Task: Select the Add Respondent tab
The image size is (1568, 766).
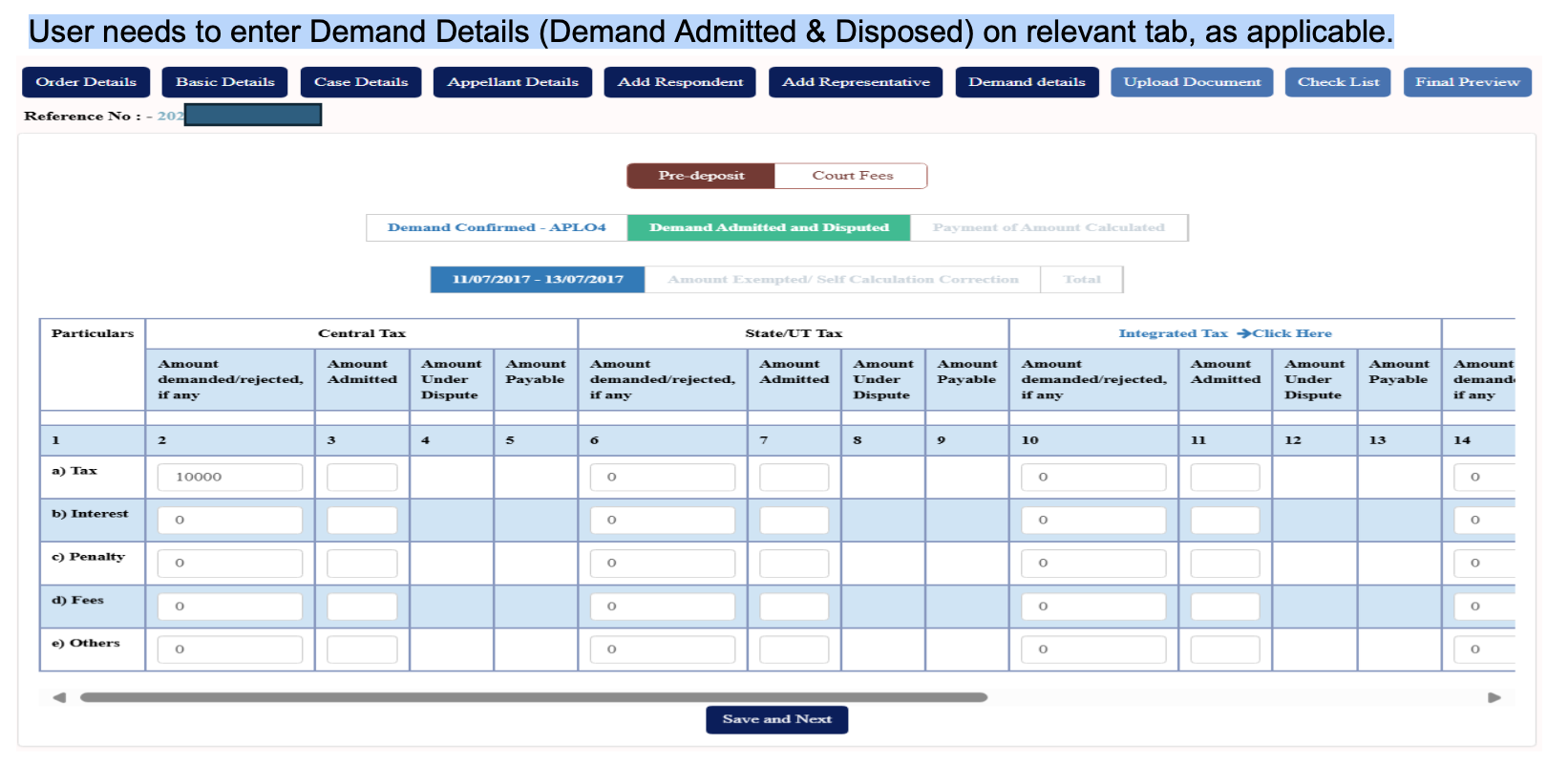Action: click(x=680, y=82)
